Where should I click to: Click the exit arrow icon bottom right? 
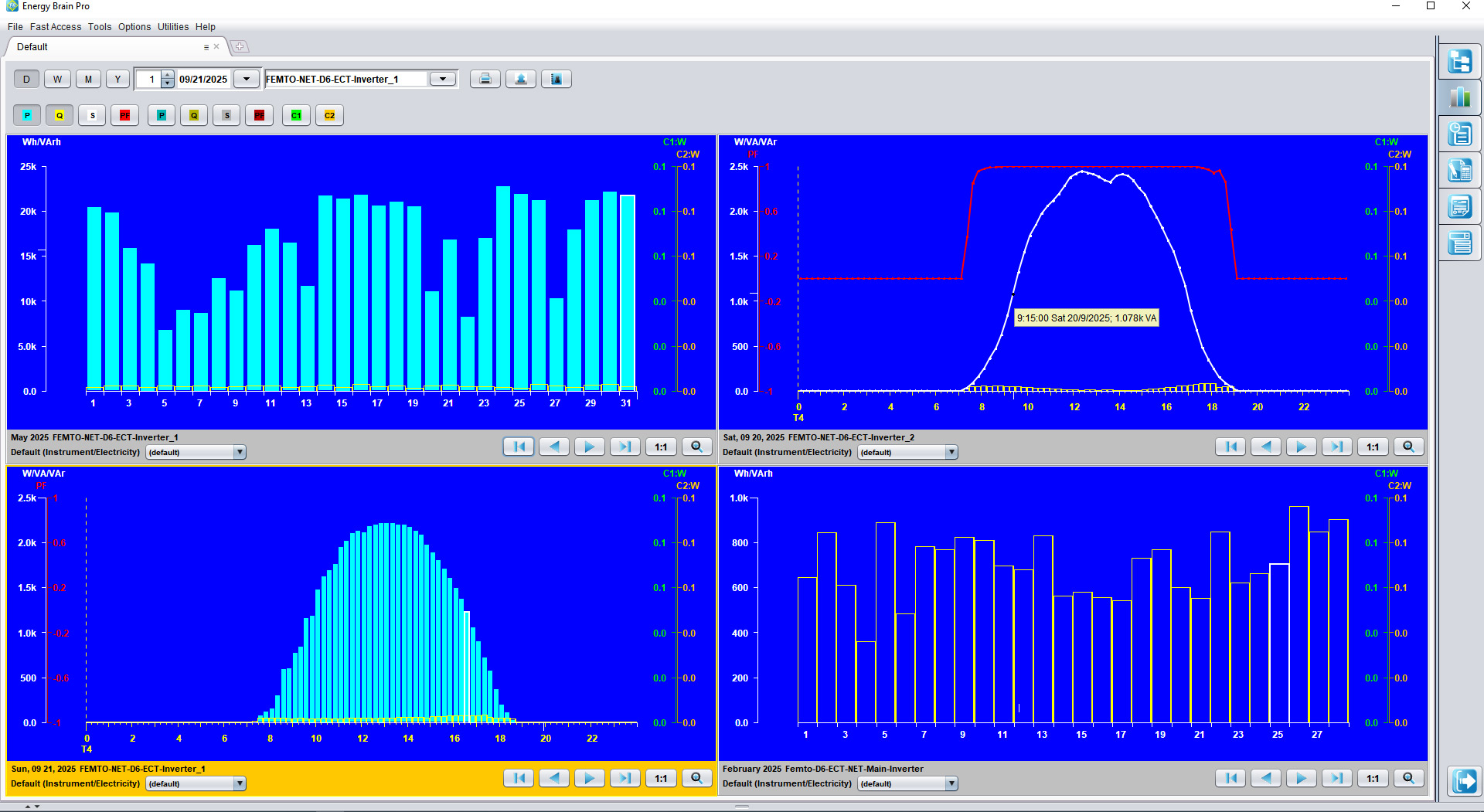tap(1464, 780)
